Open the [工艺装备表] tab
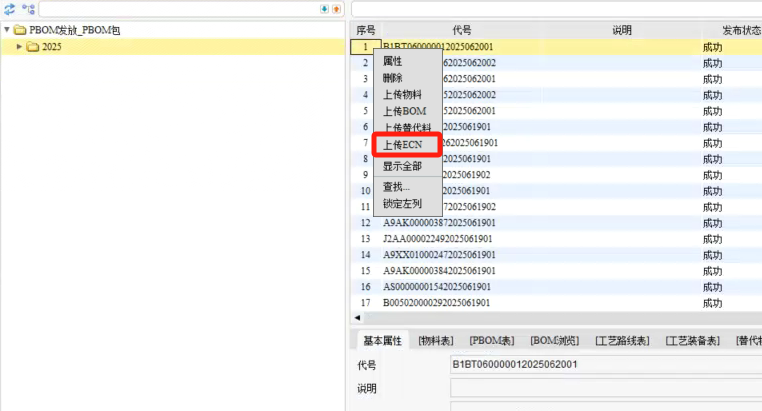This screenshot has height=411, width=762. point(693,341)
